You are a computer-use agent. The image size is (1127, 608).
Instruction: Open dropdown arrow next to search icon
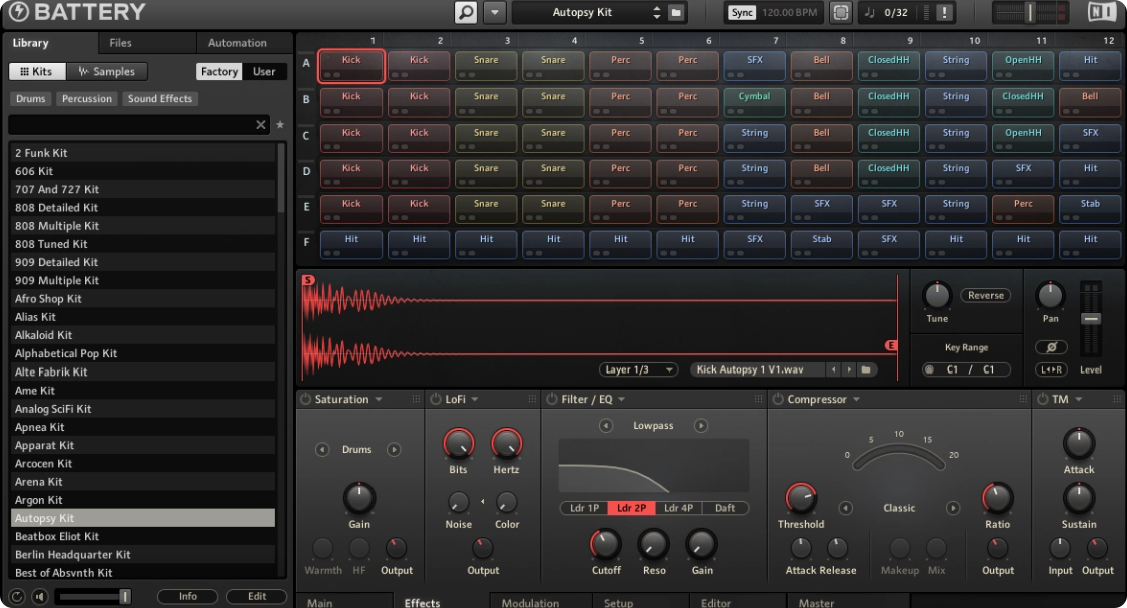point(494,12)
